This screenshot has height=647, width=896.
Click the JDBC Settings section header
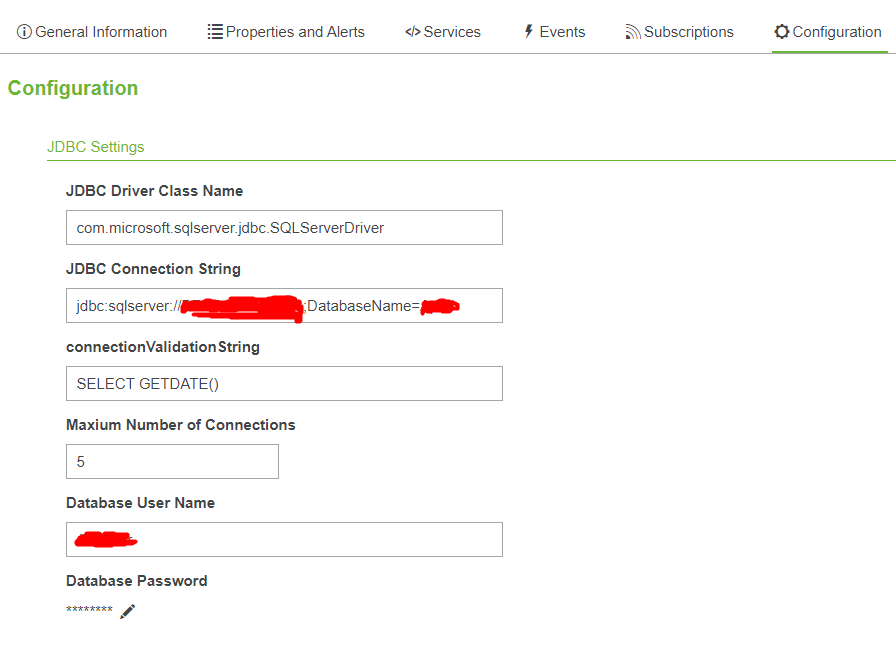pyautogui.click(x=96, y=147)
